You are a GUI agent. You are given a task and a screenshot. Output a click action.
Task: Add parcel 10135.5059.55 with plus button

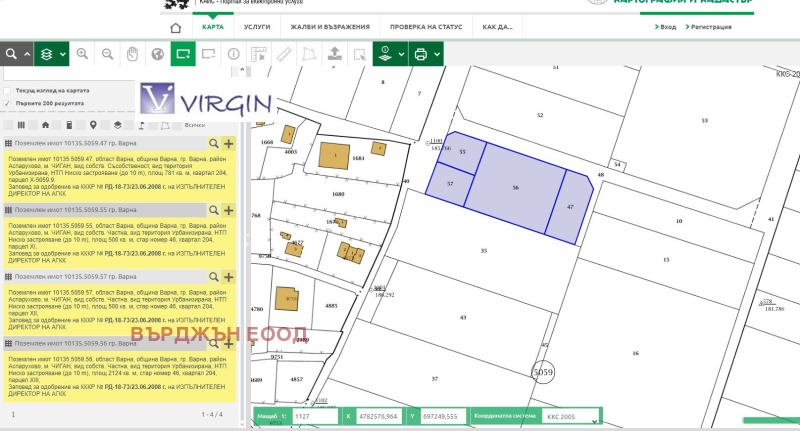[229, 210]
